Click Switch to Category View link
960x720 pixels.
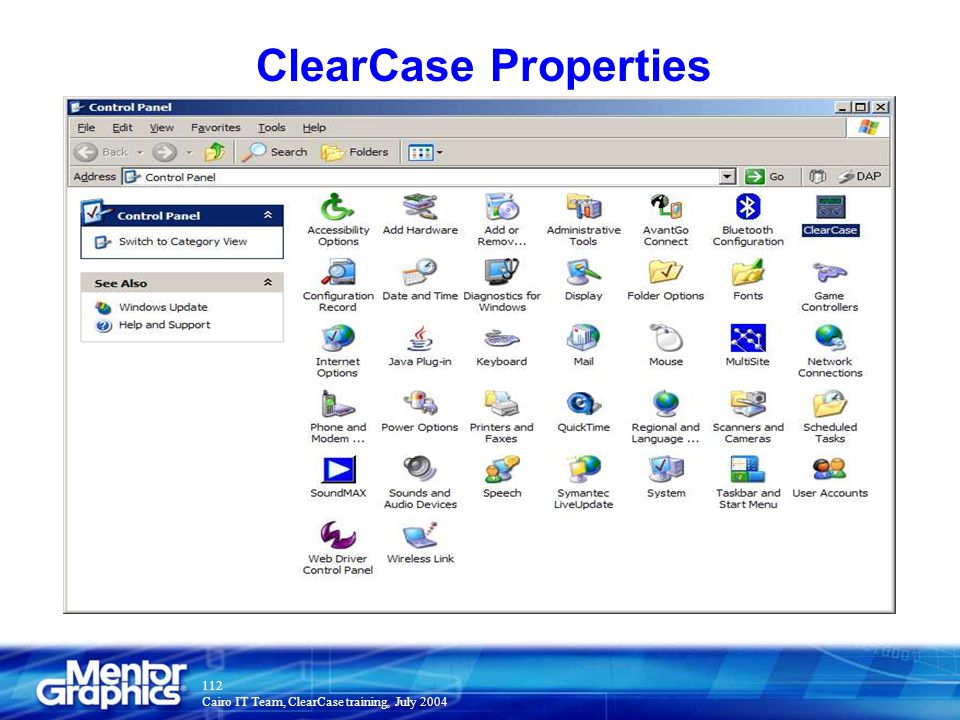click(x=182, y=242)
